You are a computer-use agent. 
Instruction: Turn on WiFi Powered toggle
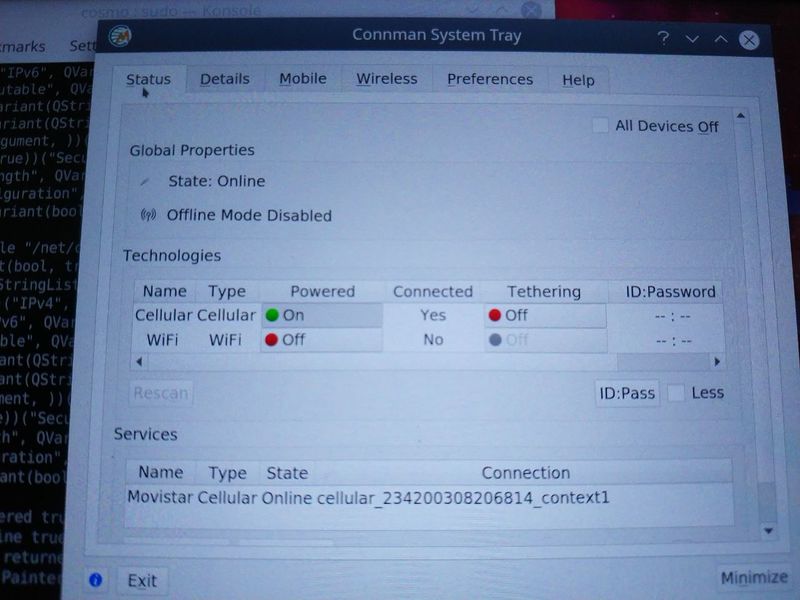[x=321, y=340]
